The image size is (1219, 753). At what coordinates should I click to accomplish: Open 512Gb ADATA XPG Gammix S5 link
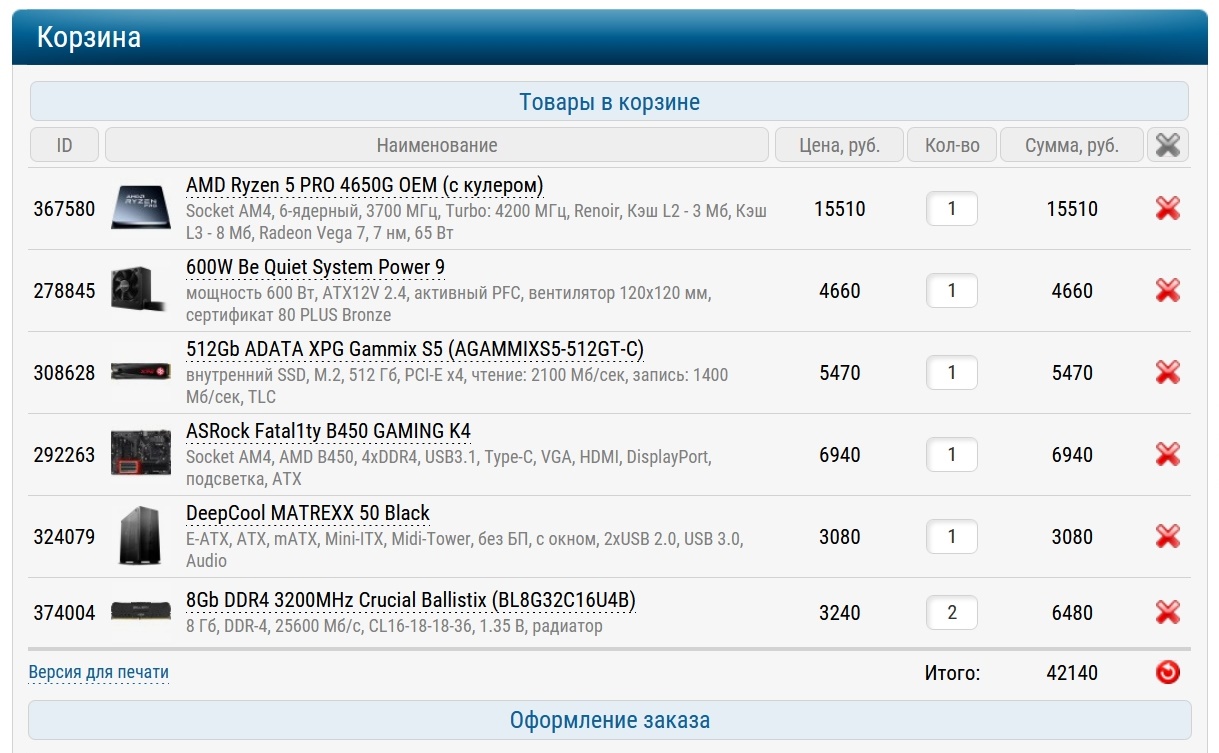pos(415,350)
